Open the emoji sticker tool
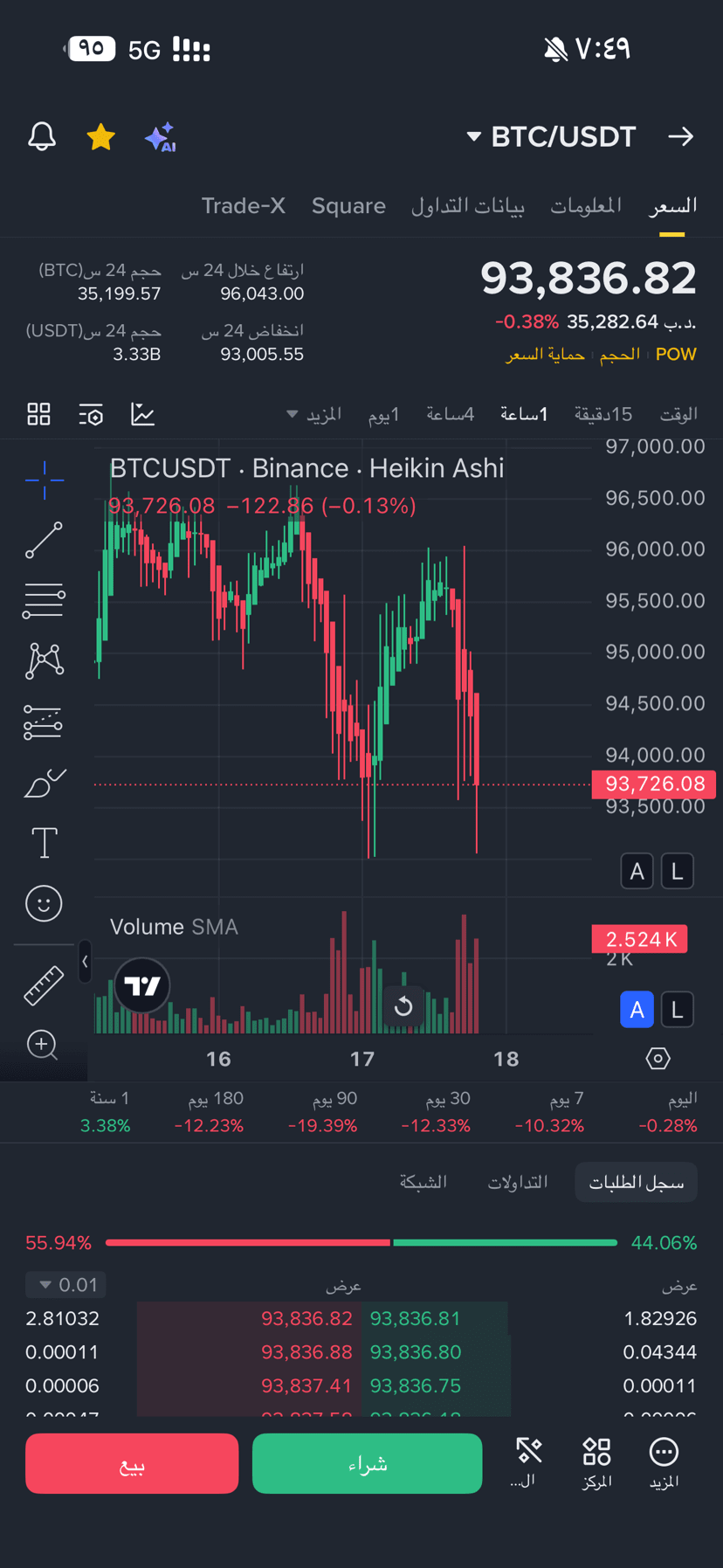 tap(44, 903)
